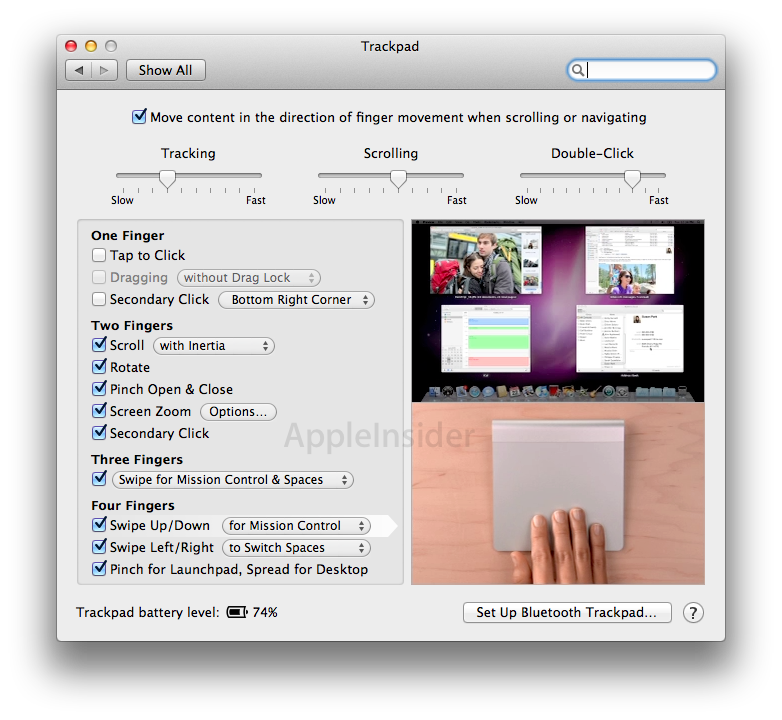The height and width of the screenshot is (720, 782).
Task: Click Set Up Bluetooth Trackpad… button
Action: click(x=567, y=612)
